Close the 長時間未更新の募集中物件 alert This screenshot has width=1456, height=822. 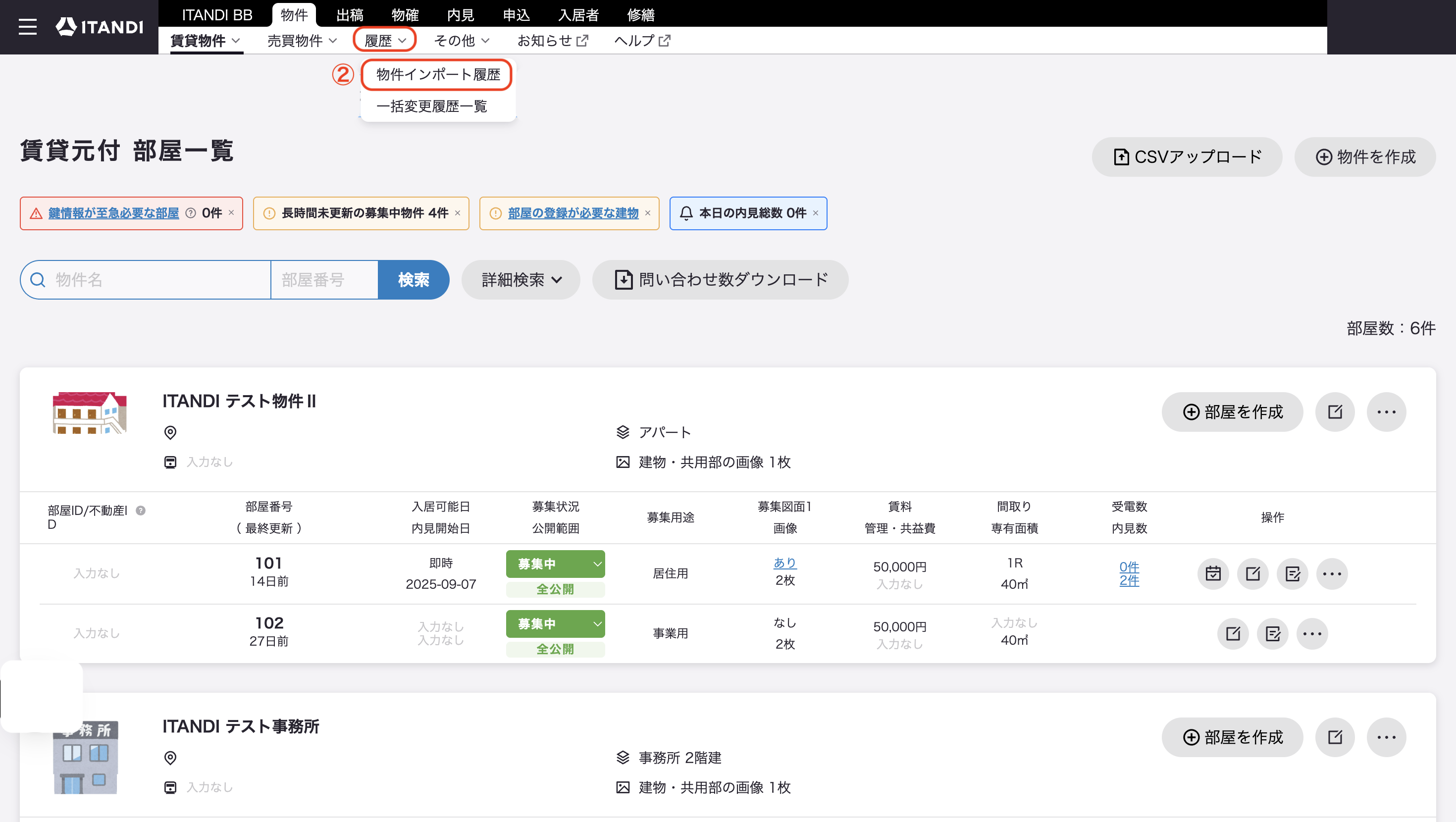[457, 212]
